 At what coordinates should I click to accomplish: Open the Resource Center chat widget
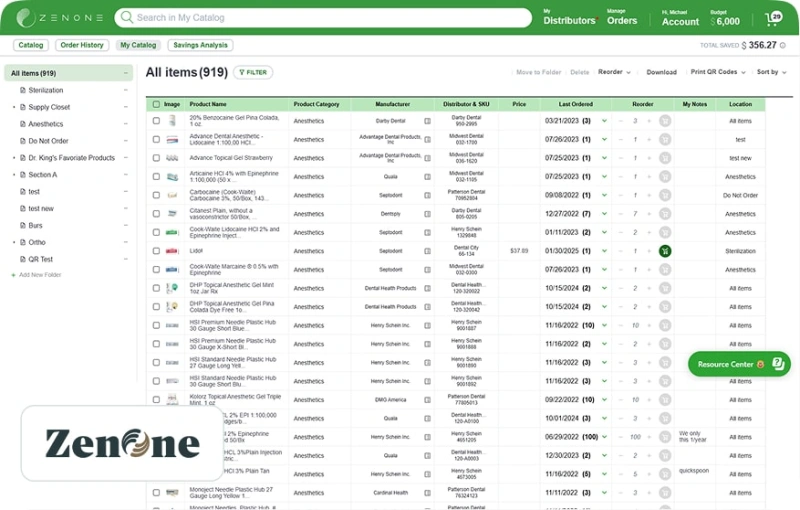[x=738, y=364]
